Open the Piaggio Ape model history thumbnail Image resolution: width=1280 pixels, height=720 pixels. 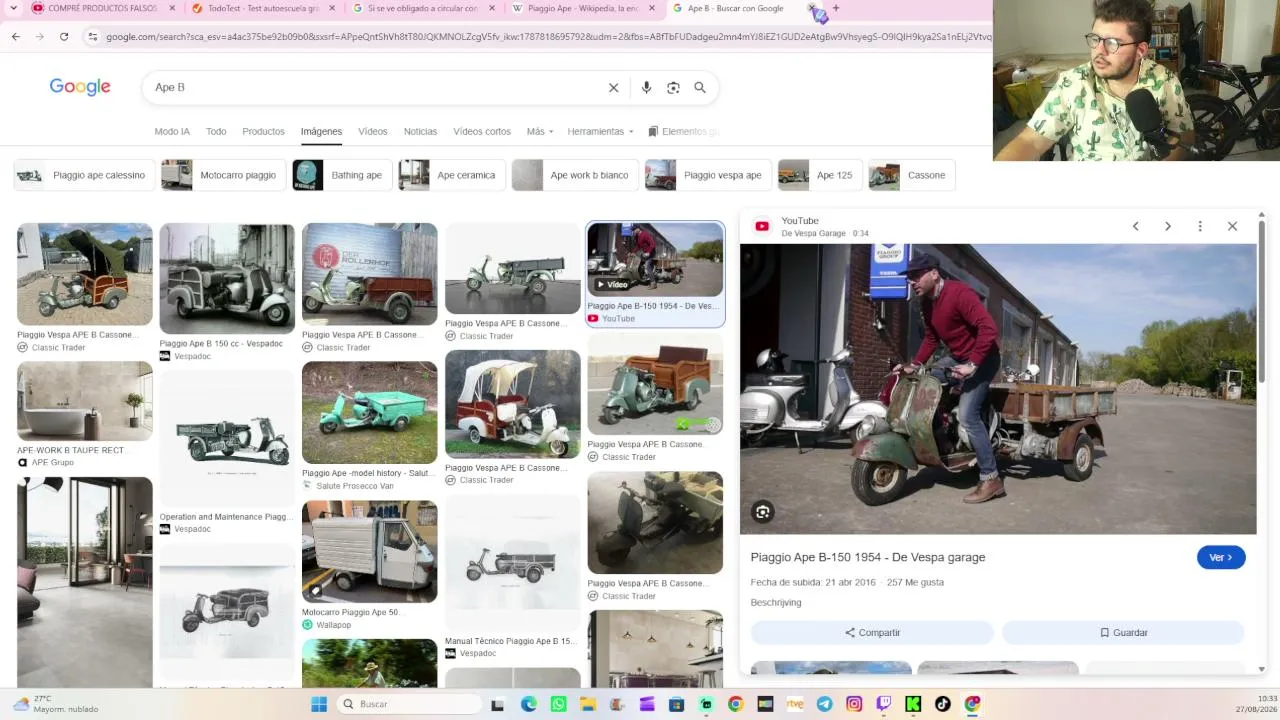(370, 413)
